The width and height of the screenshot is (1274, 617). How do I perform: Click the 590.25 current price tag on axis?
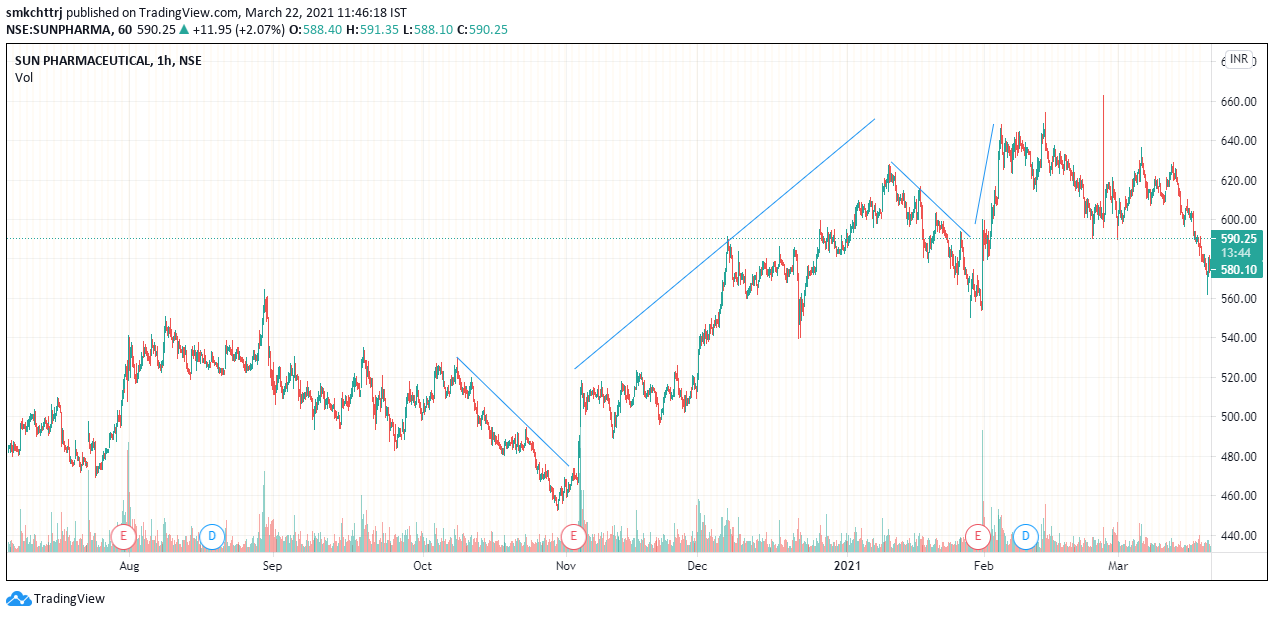click(x=1238, y=239)
